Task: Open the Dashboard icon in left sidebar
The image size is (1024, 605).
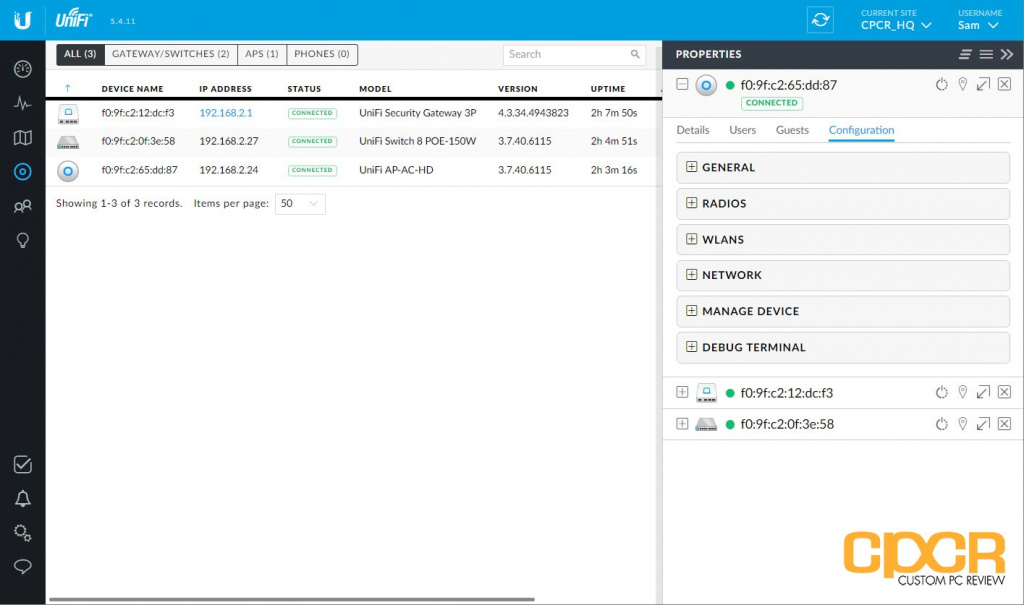Action: pyautogui.click(x=22, y=69)
